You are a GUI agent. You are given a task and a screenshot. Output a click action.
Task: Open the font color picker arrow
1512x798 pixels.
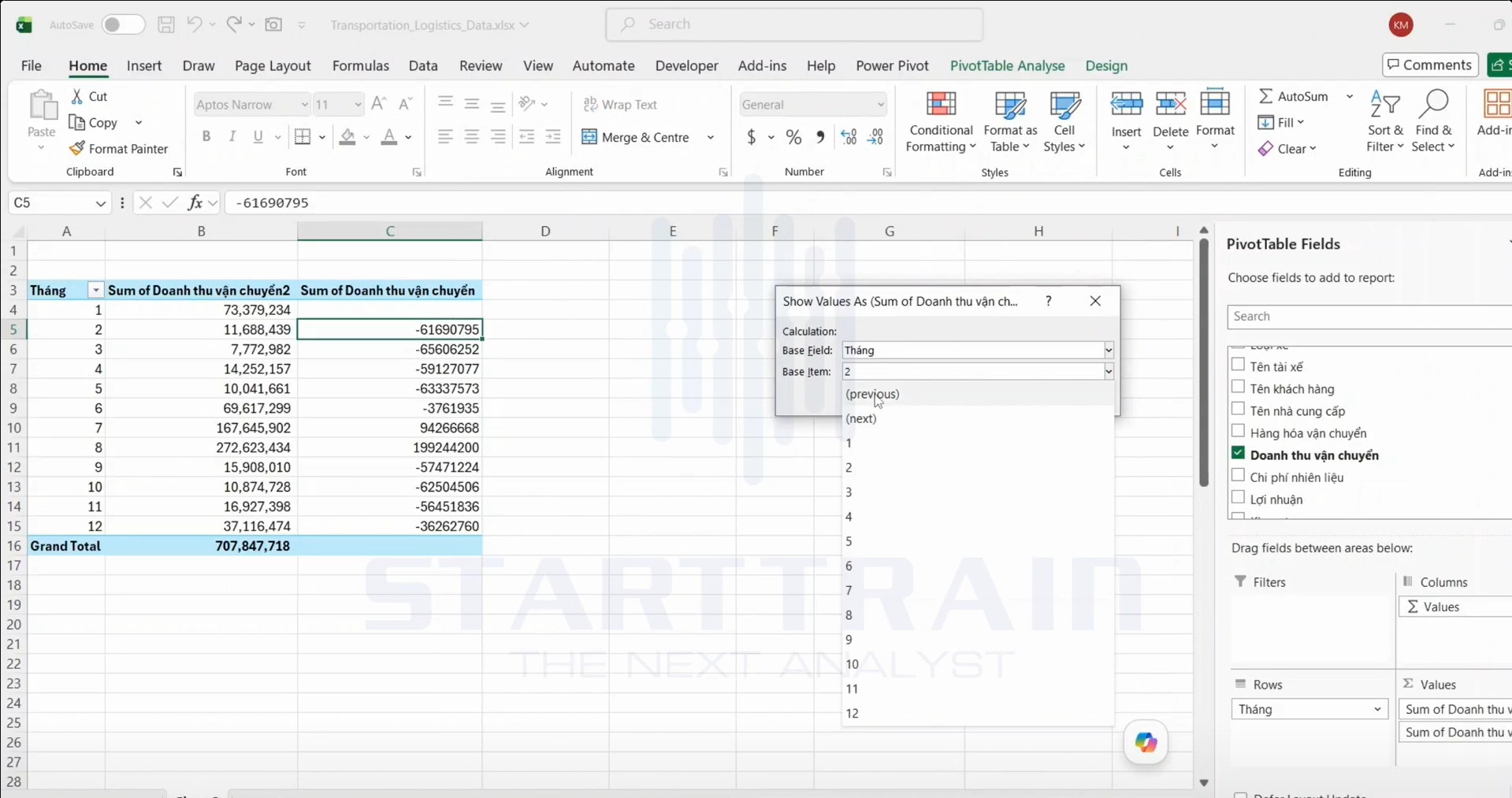[408, 137]
